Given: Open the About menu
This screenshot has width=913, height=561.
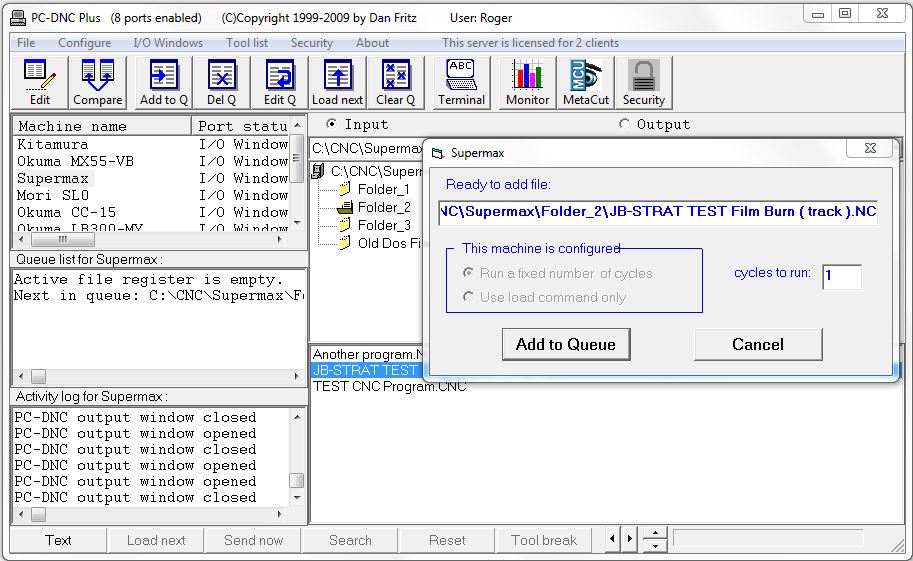Looking at the screenshot, I should click(x=372, y=43).
